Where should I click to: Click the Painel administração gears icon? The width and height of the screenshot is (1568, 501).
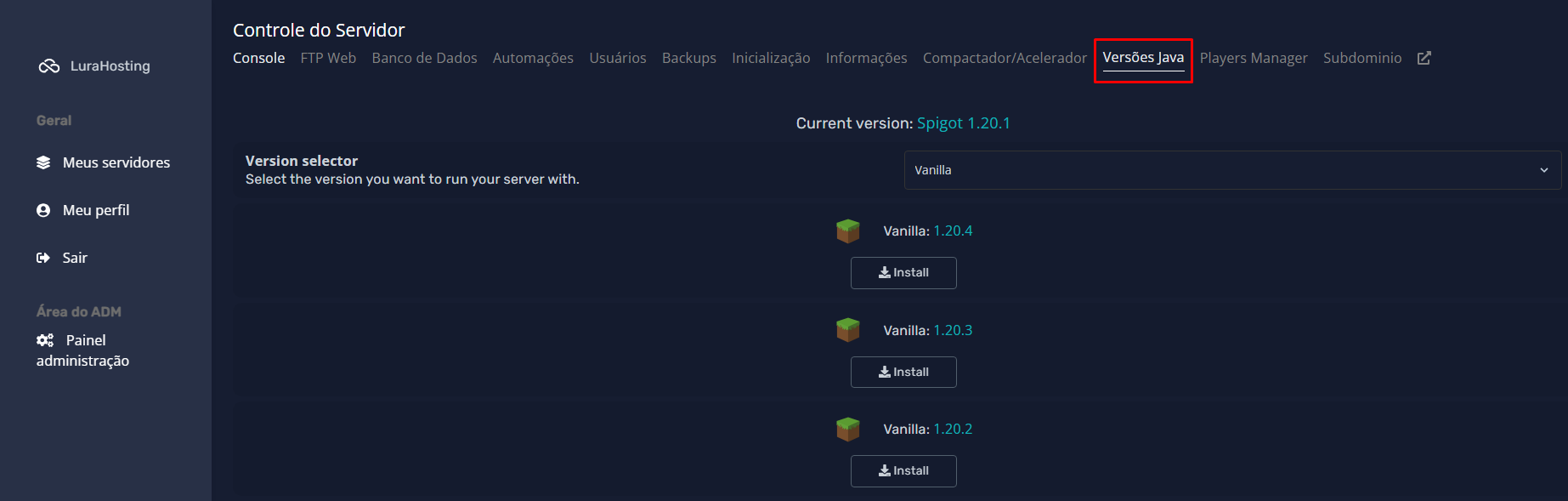tap(45, 340)
